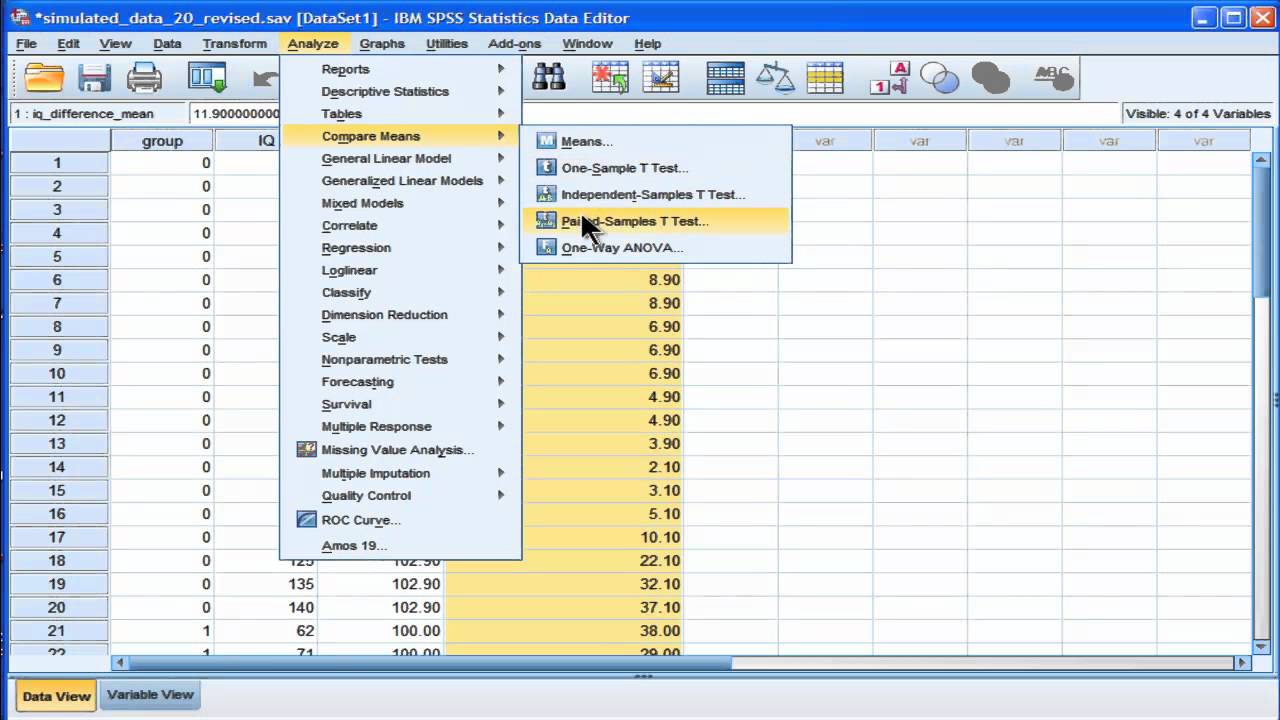
Task: Expand the Nonparametric Tests submenu
Action: pyautogui.click(x=401, y=359)
